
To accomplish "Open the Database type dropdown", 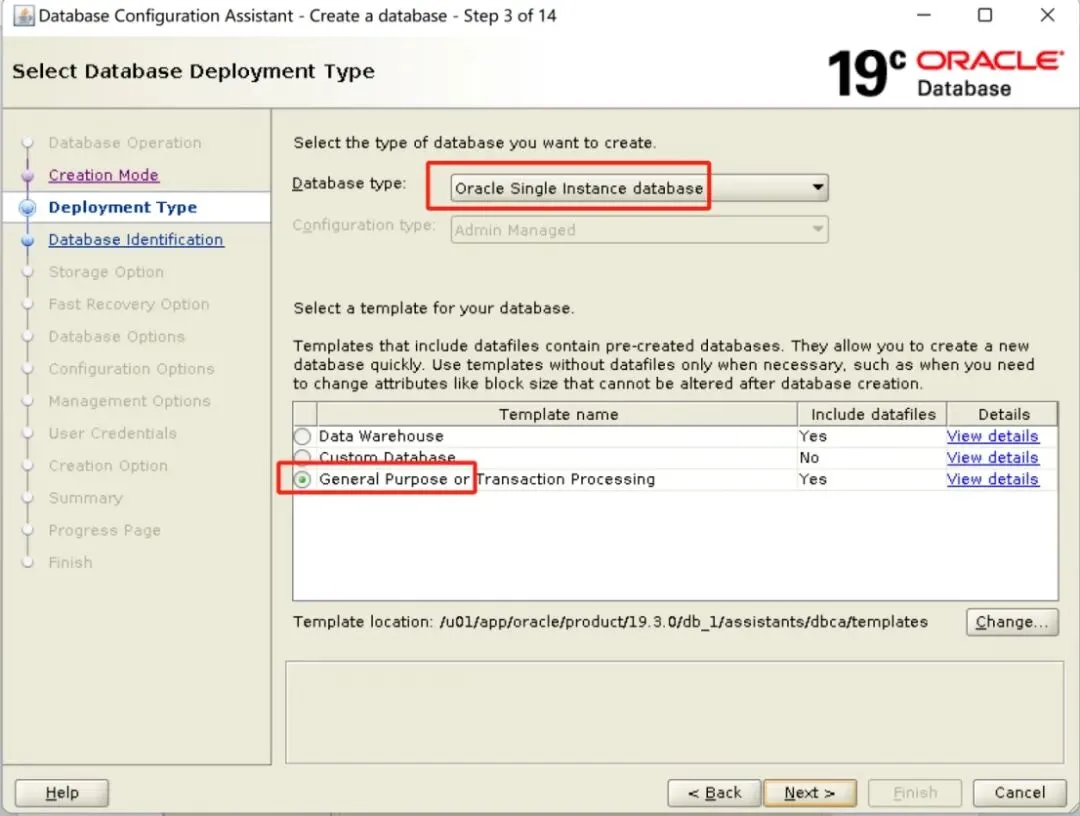I will pyautogui.click(x=639, y=188).
